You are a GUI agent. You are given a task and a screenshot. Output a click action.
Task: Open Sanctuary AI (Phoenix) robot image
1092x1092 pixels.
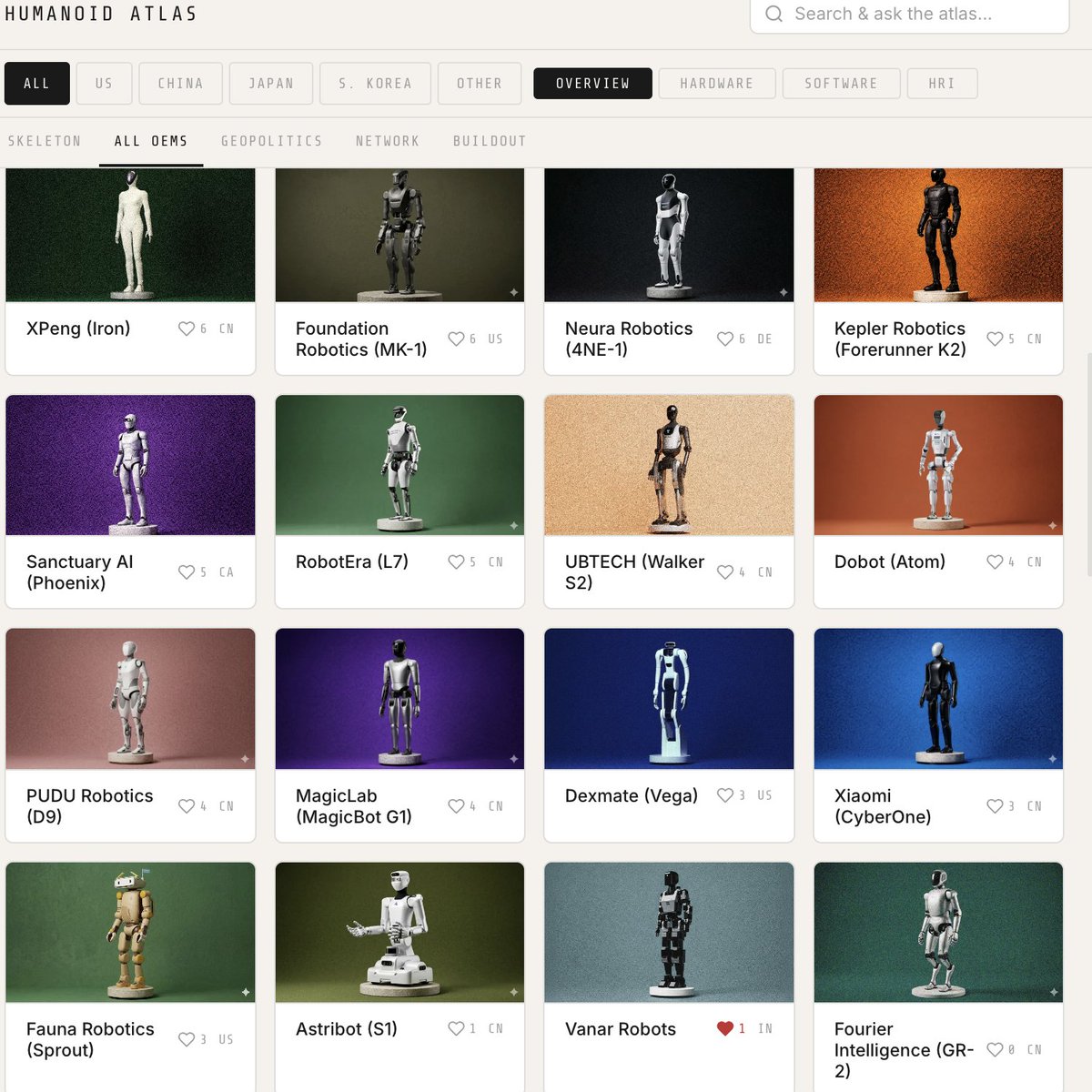130,465
